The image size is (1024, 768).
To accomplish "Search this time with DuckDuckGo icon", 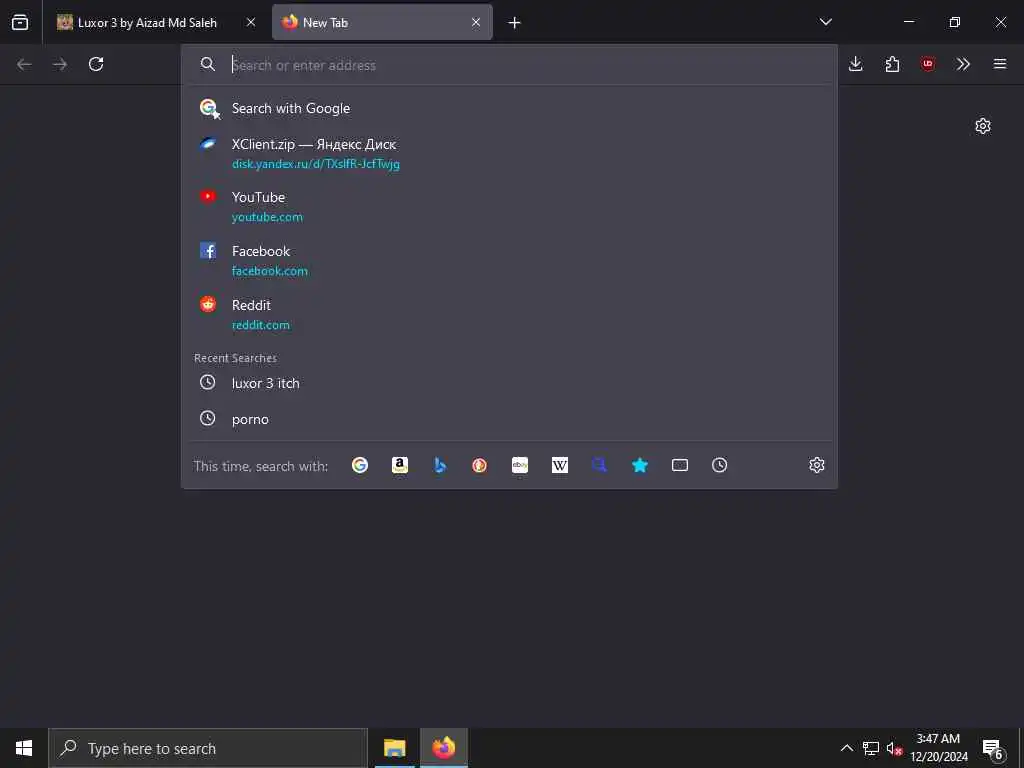I will tap(479, 465).
